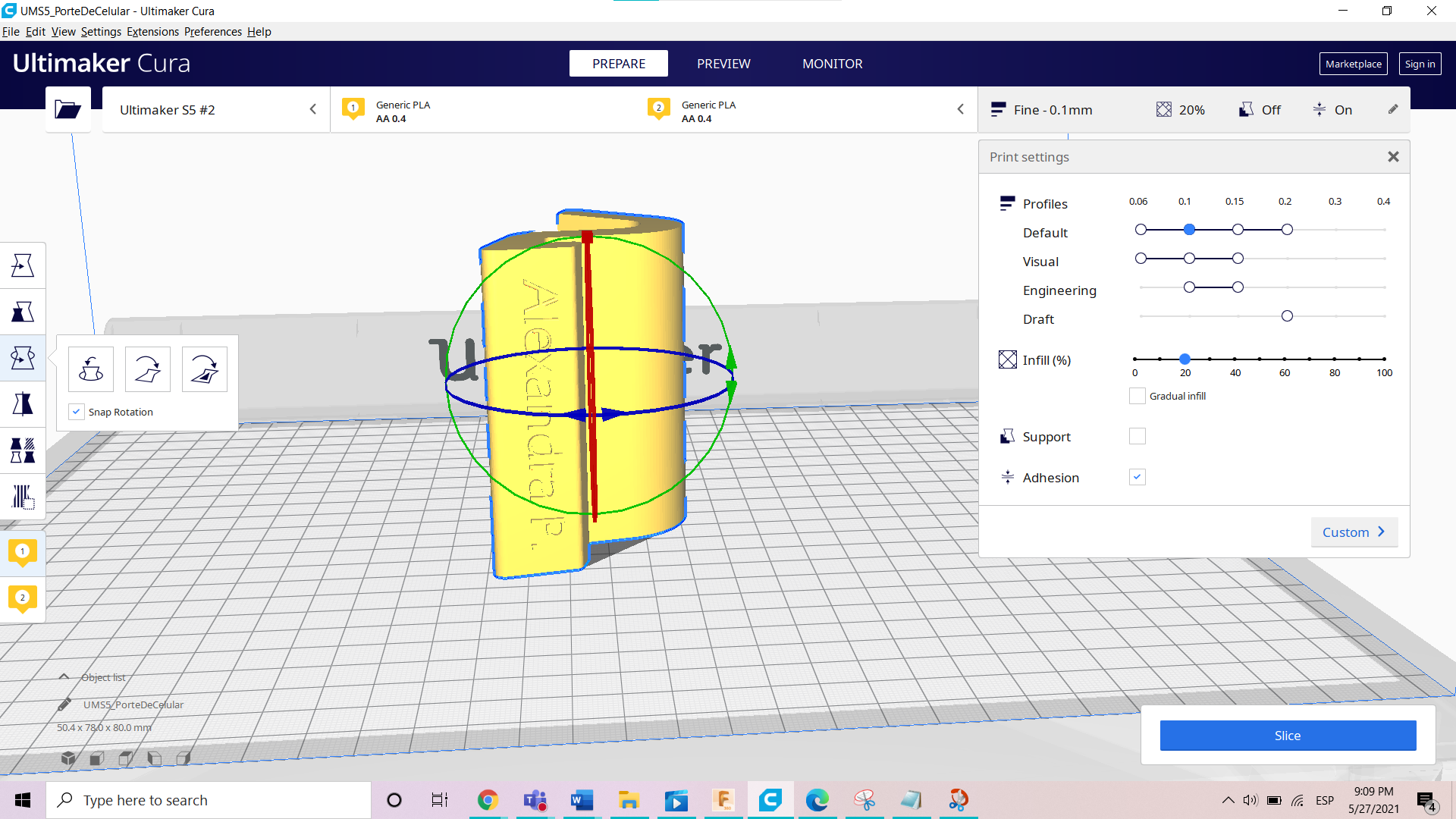The width and height of the screenshot is (1456, 819).
Task: Open the Support Blocker tool
Action: [23, 497]
